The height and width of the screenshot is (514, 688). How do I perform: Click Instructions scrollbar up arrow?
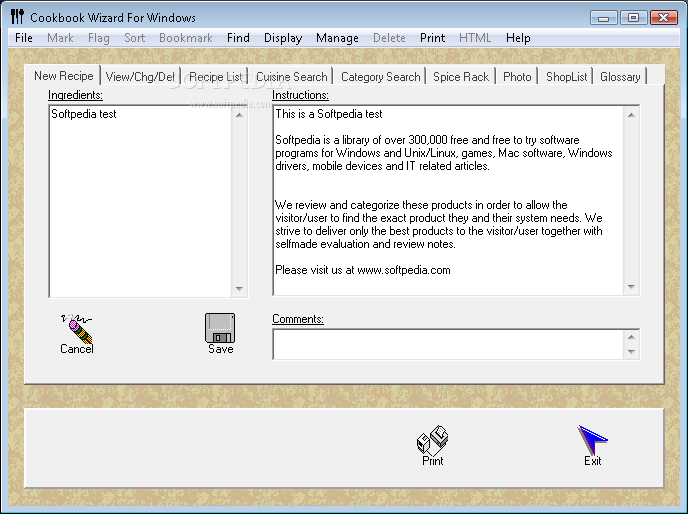[x=631, y=115]
